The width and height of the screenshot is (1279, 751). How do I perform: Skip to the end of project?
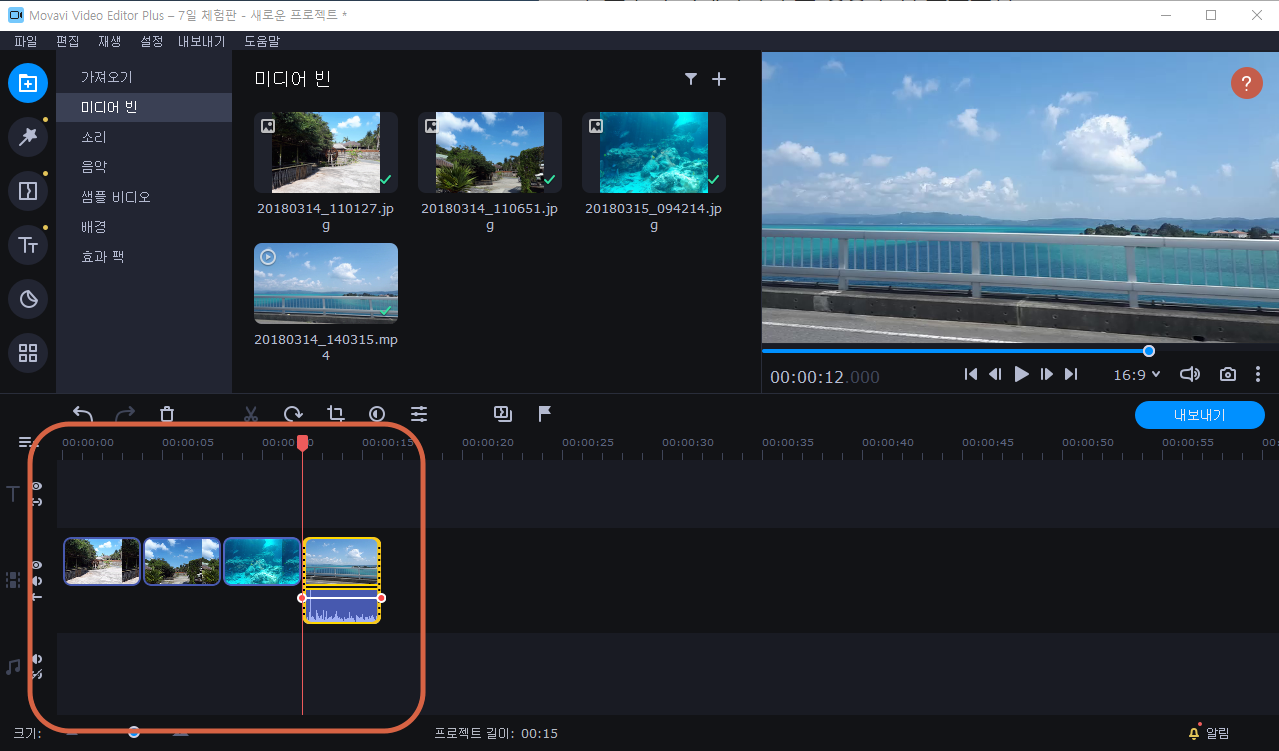(x=1071, y=374)
